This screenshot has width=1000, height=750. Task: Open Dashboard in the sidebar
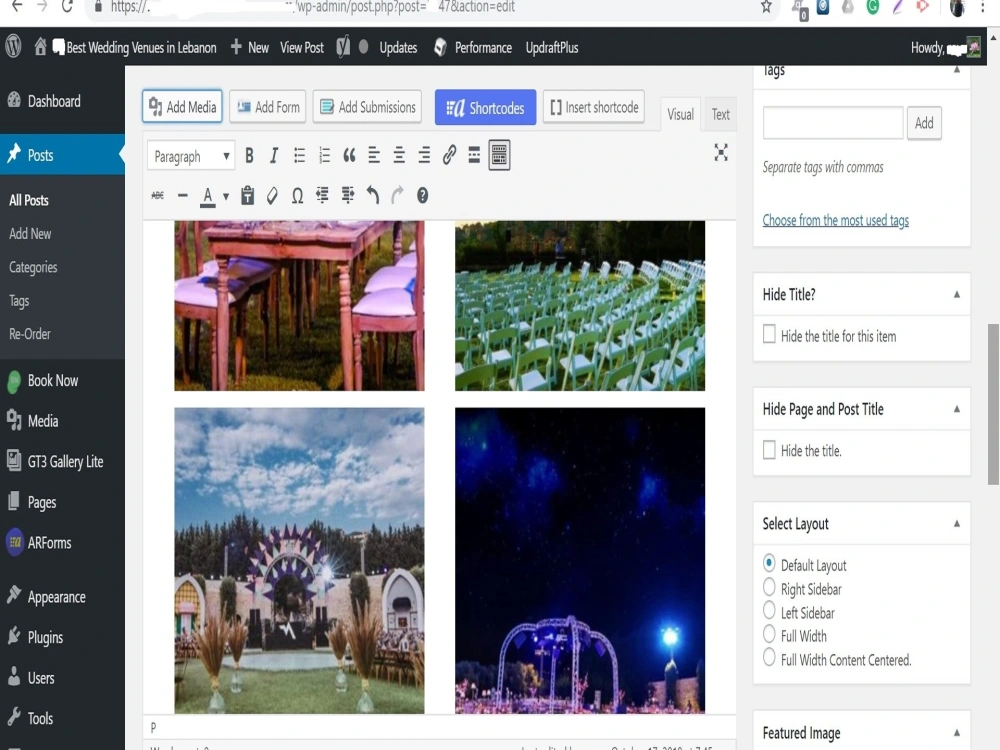click(62, 101)
